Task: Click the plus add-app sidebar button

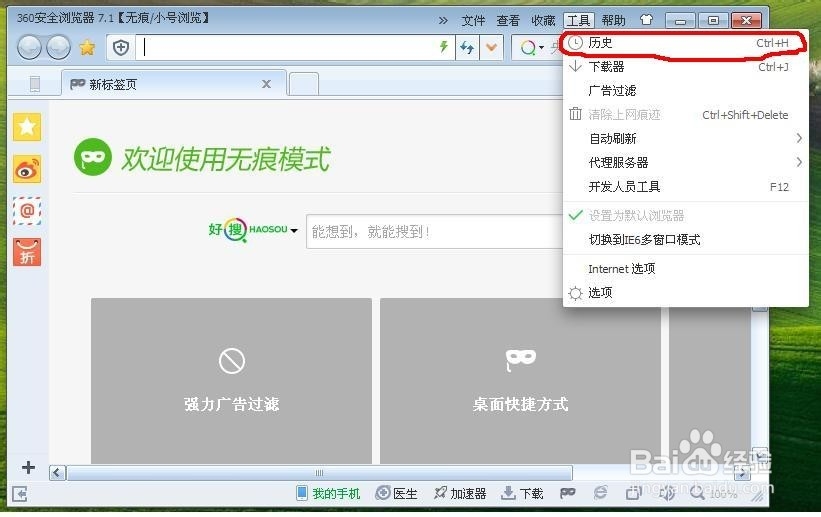Action: coord(28,467)
